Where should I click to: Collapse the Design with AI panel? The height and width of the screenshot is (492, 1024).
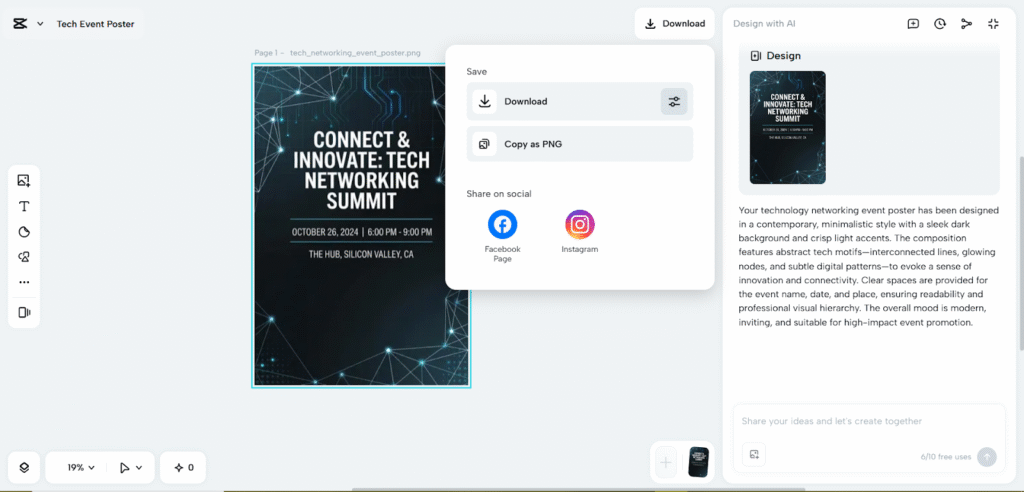[993, 24]
